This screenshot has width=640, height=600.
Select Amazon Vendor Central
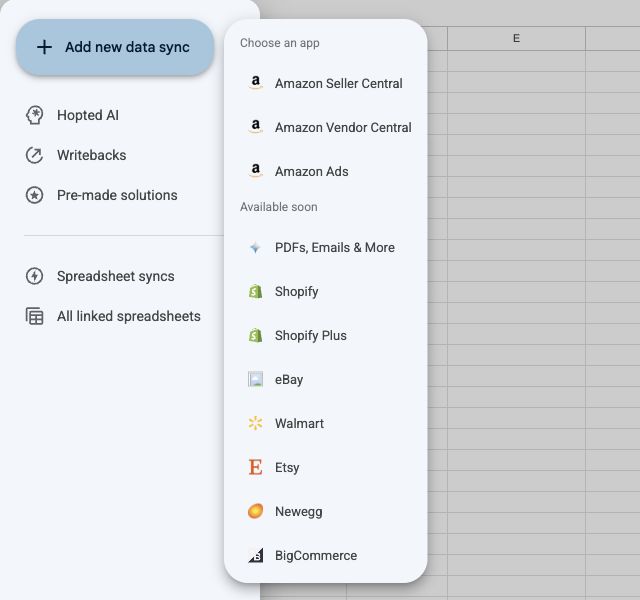point(326,128)
